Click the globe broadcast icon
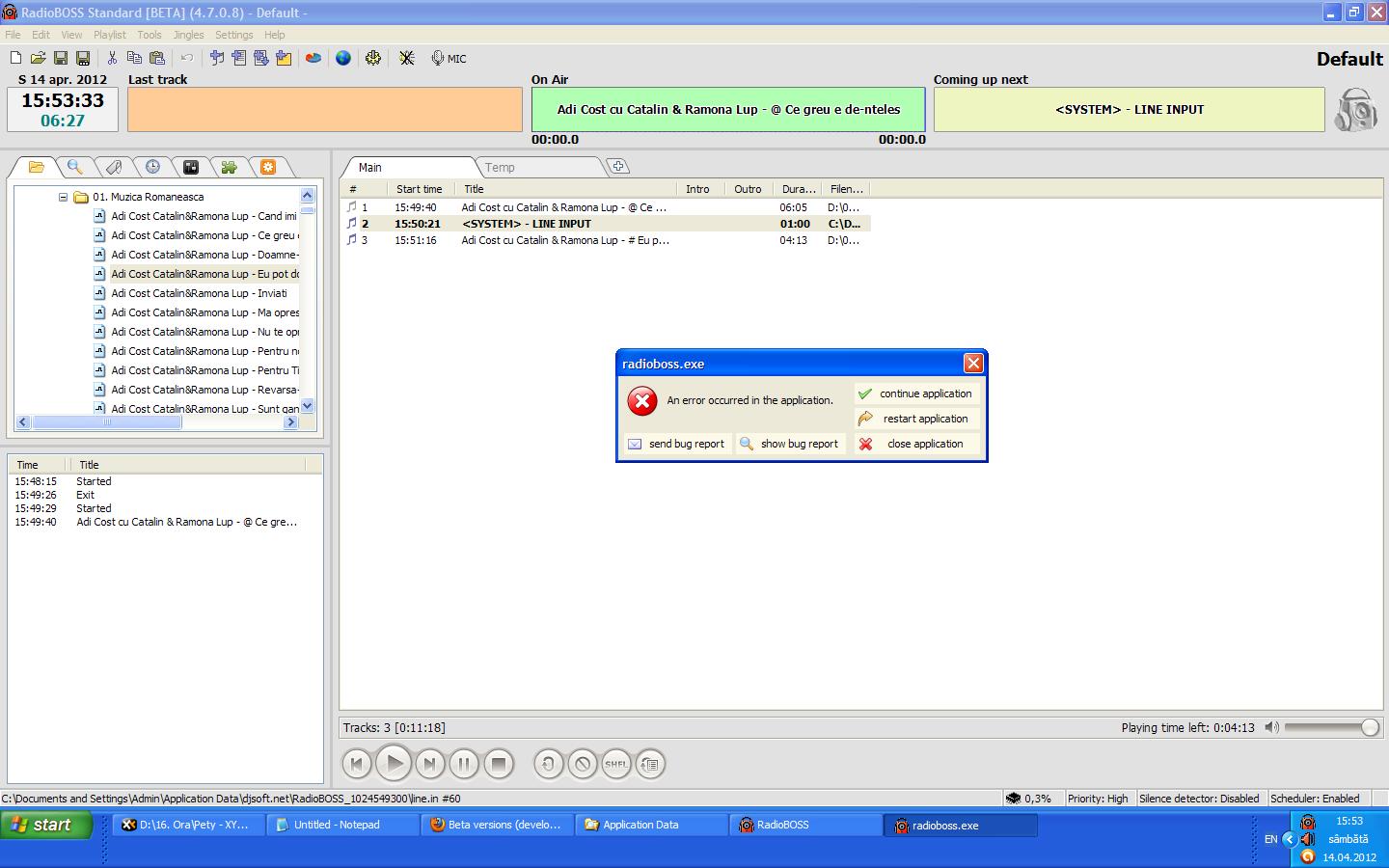The image size is (1389, 868). (343, 59)
